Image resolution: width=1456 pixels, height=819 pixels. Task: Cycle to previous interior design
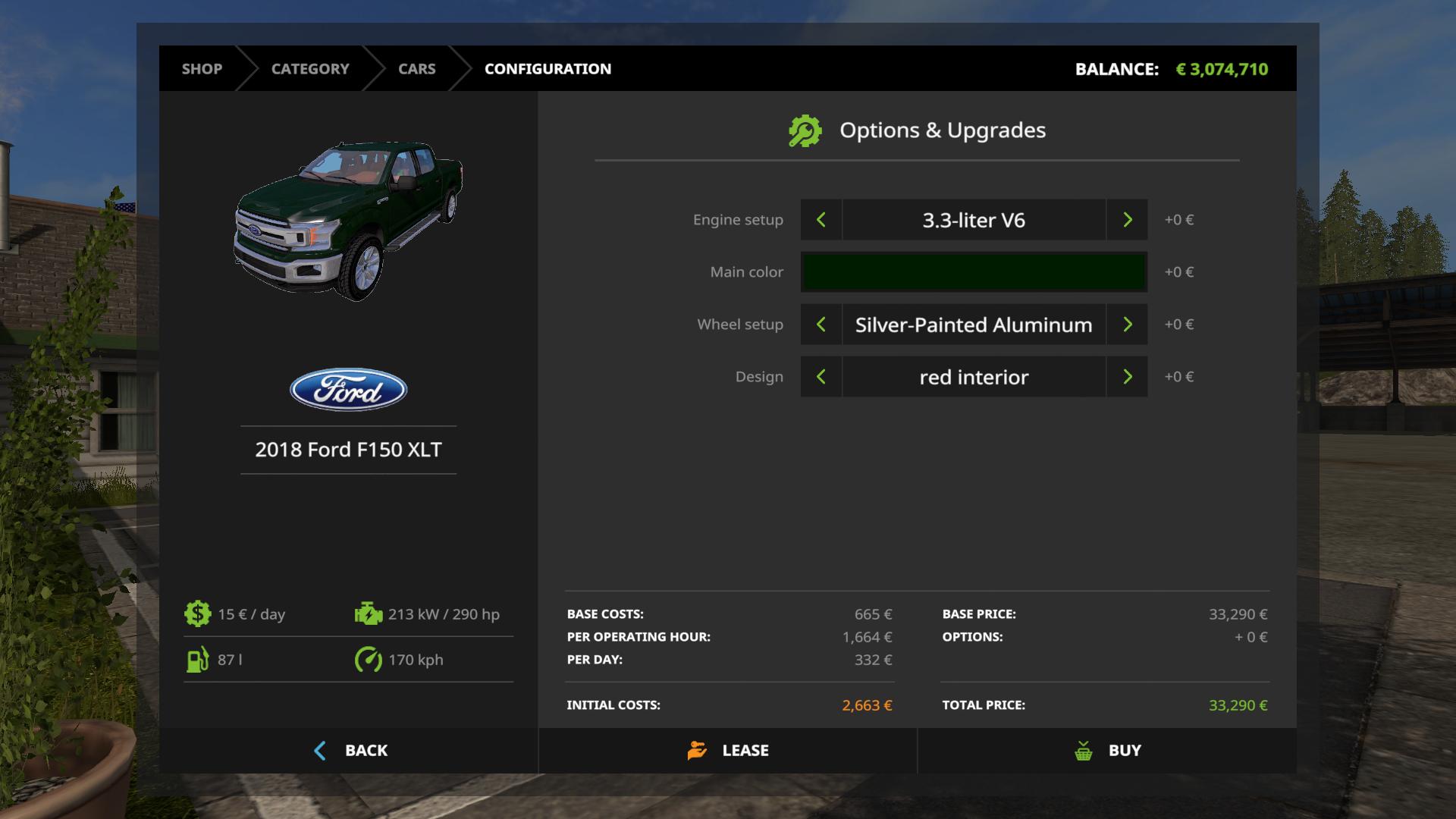[x=821, y=377]
